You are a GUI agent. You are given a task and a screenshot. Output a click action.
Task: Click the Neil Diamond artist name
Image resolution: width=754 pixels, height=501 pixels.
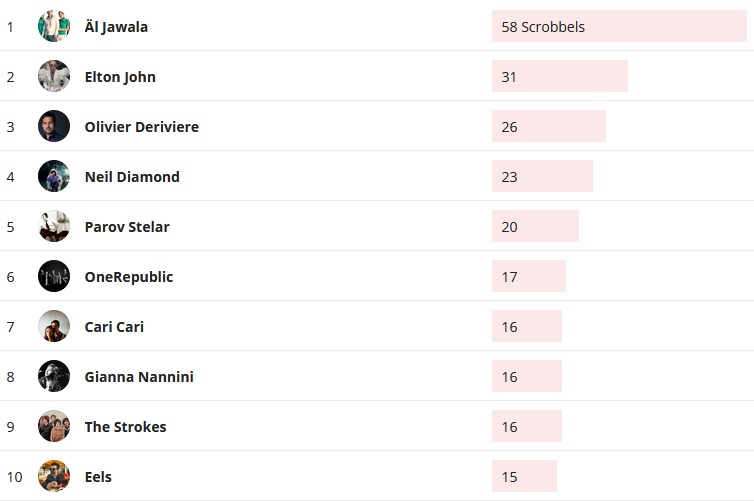[132, 177]
